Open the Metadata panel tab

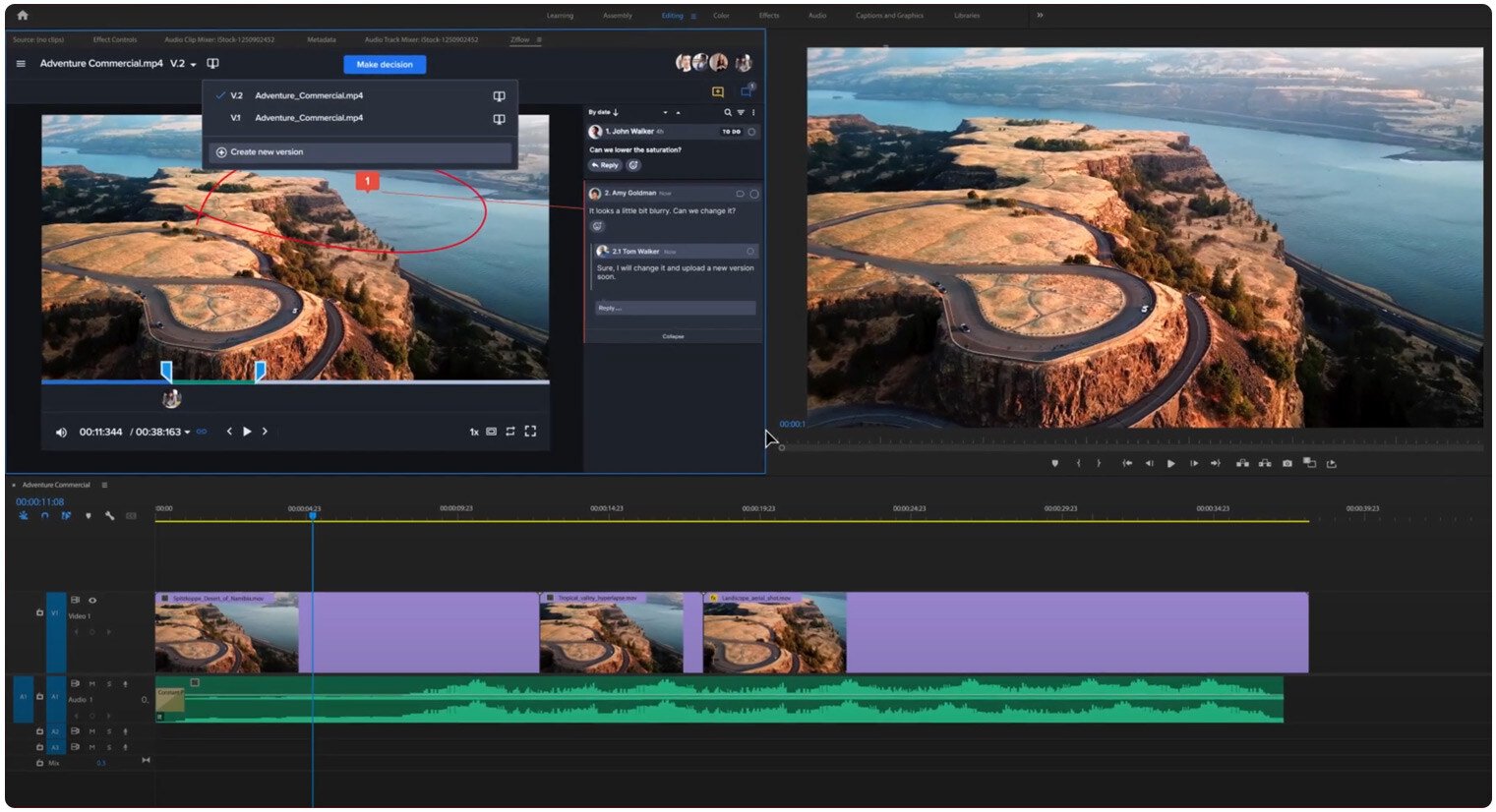coord(325,39)
